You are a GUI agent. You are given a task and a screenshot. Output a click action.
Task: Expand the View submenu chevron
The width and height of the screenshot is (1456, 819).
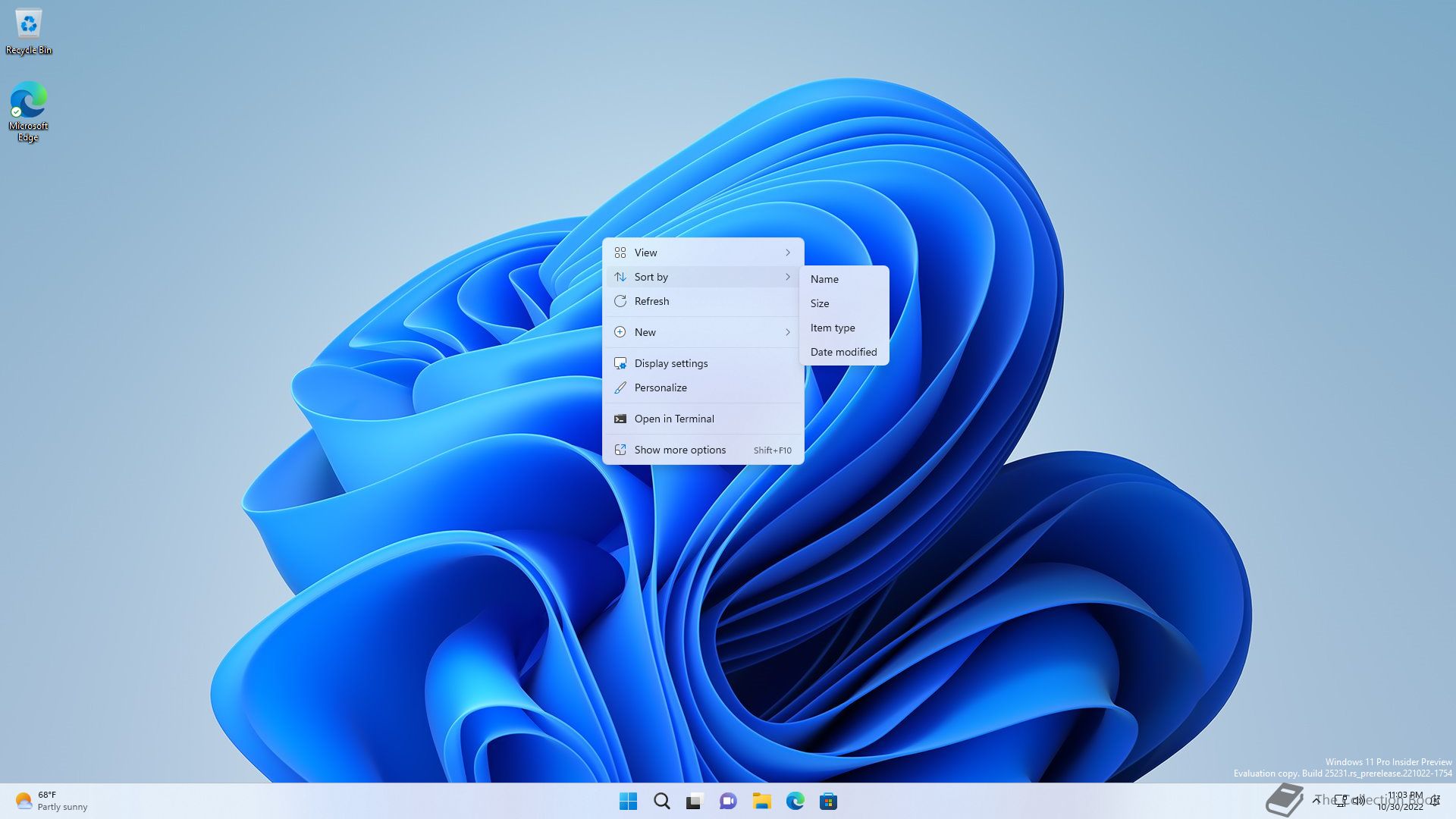coord(788,253)
